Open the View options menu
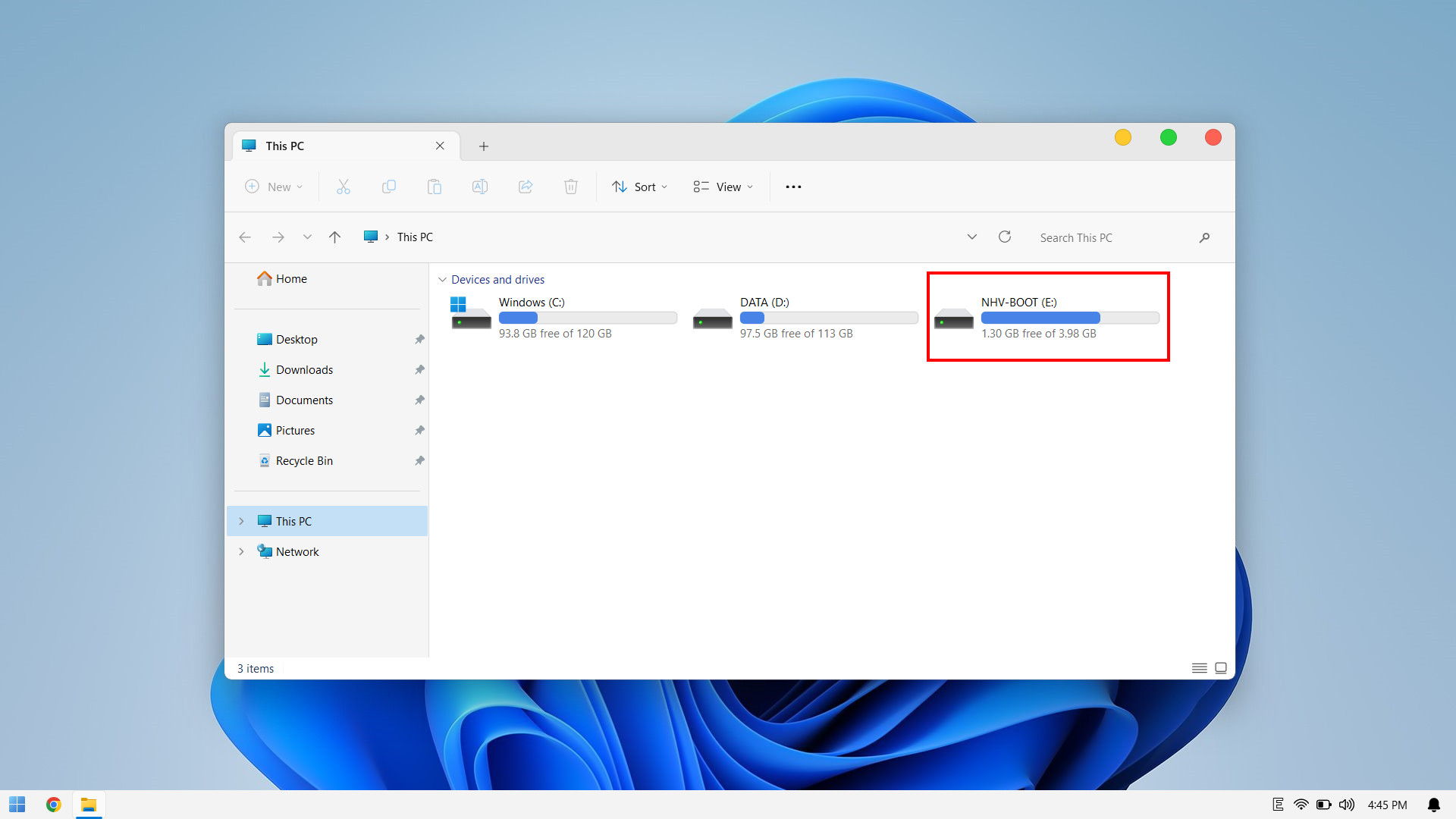The width and height of the screenshot is (1456, 819). [723, 187]
